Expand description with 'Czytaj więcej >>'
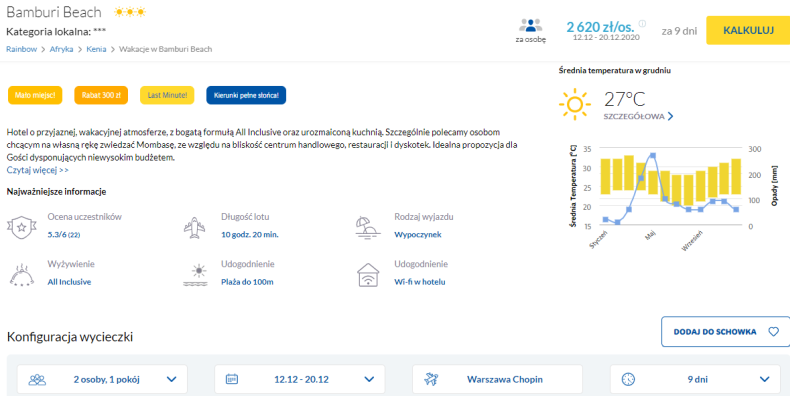 pos(38,170)
